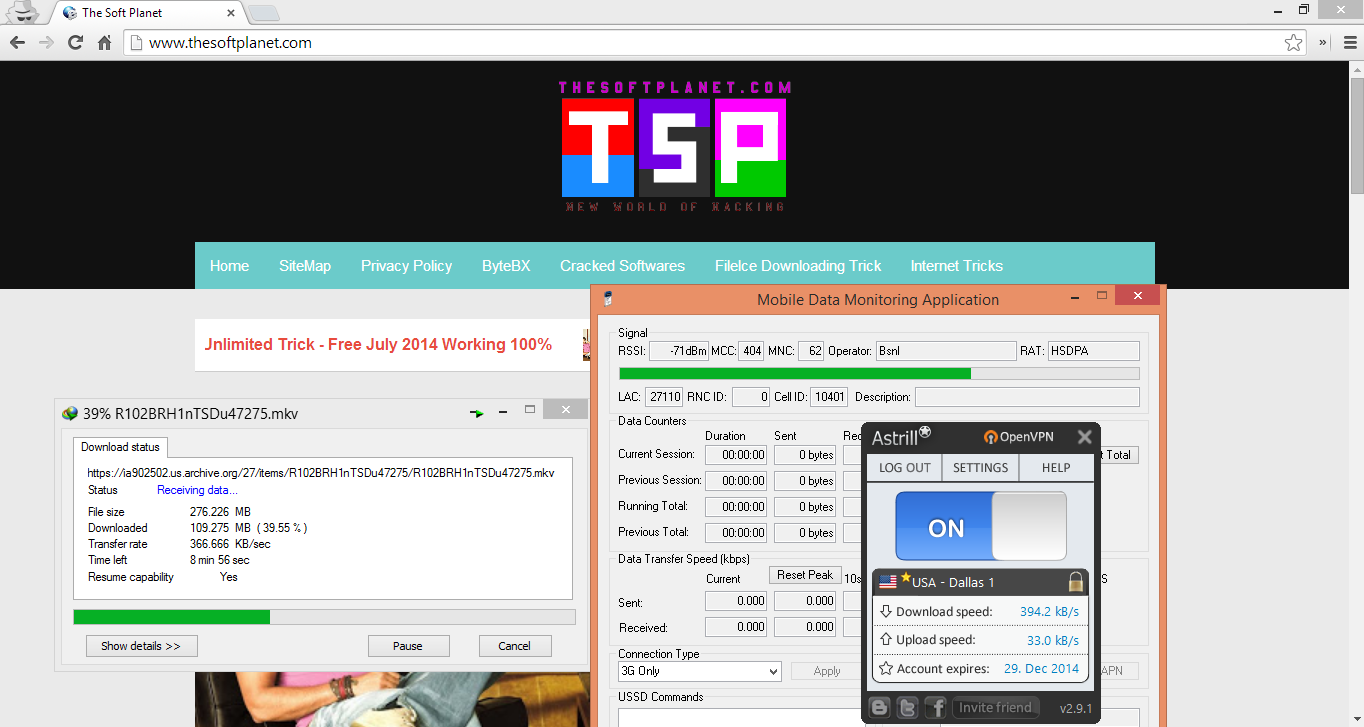1364x727 pixels.
Task: Pause the mkv download
Action: click(408, 646)
